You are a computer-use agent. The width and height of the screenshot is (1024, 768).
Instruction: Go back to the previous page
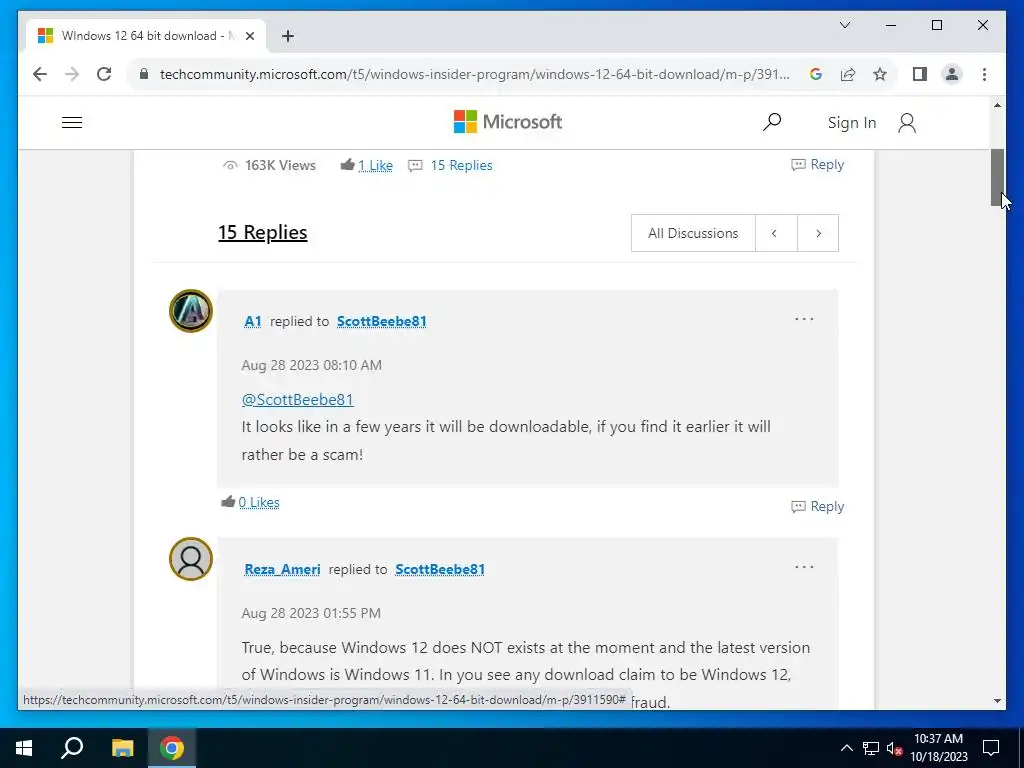[40, 74]
